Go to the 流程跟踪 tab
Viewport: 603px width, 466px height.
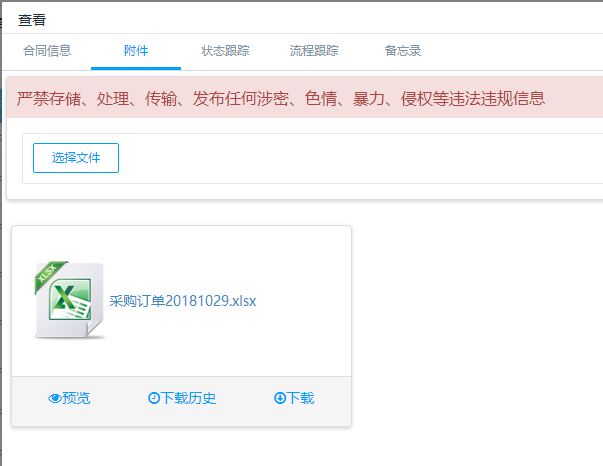(313, 50)
